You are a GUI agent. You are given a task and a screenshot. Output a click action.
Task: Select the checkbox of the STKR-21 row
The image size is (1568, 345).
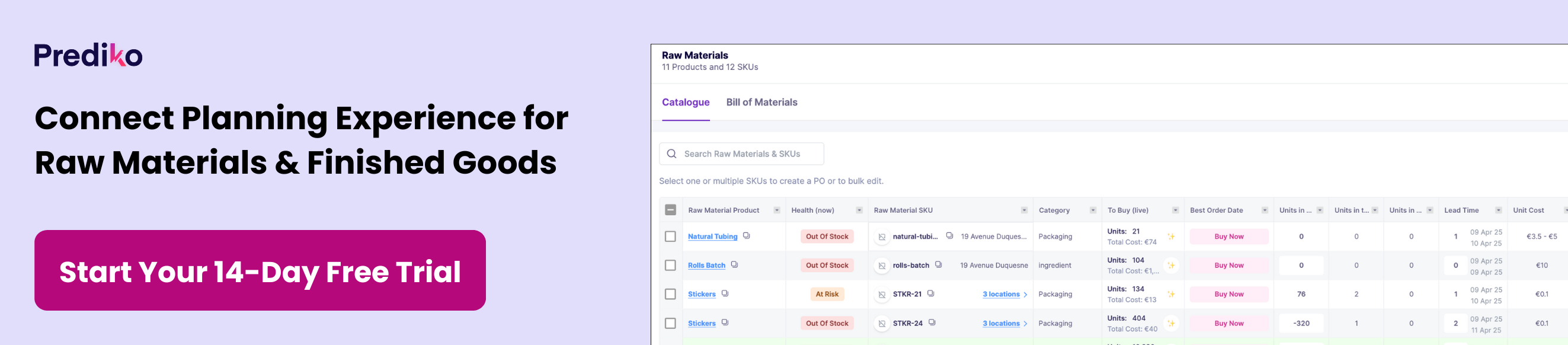tap(670, 294)
